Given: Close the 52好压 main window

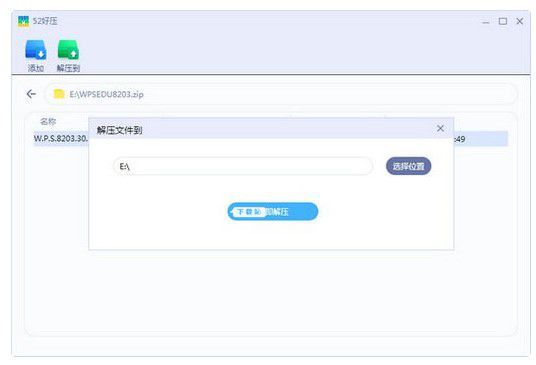Looking at the screenshot, I should coord(520,21).
